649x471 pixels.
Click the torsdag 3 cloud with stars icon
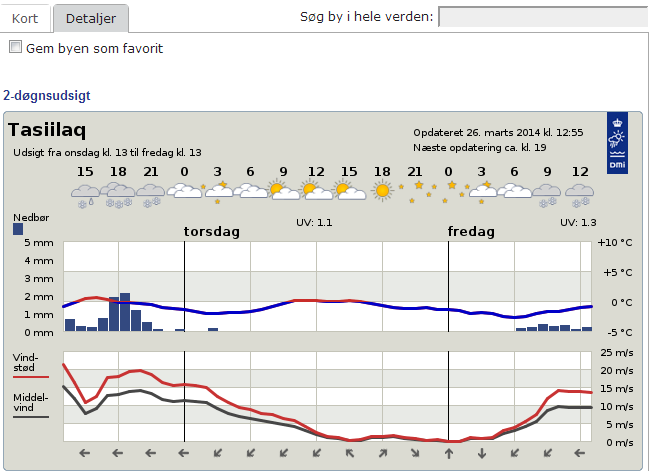coord(218,193)
